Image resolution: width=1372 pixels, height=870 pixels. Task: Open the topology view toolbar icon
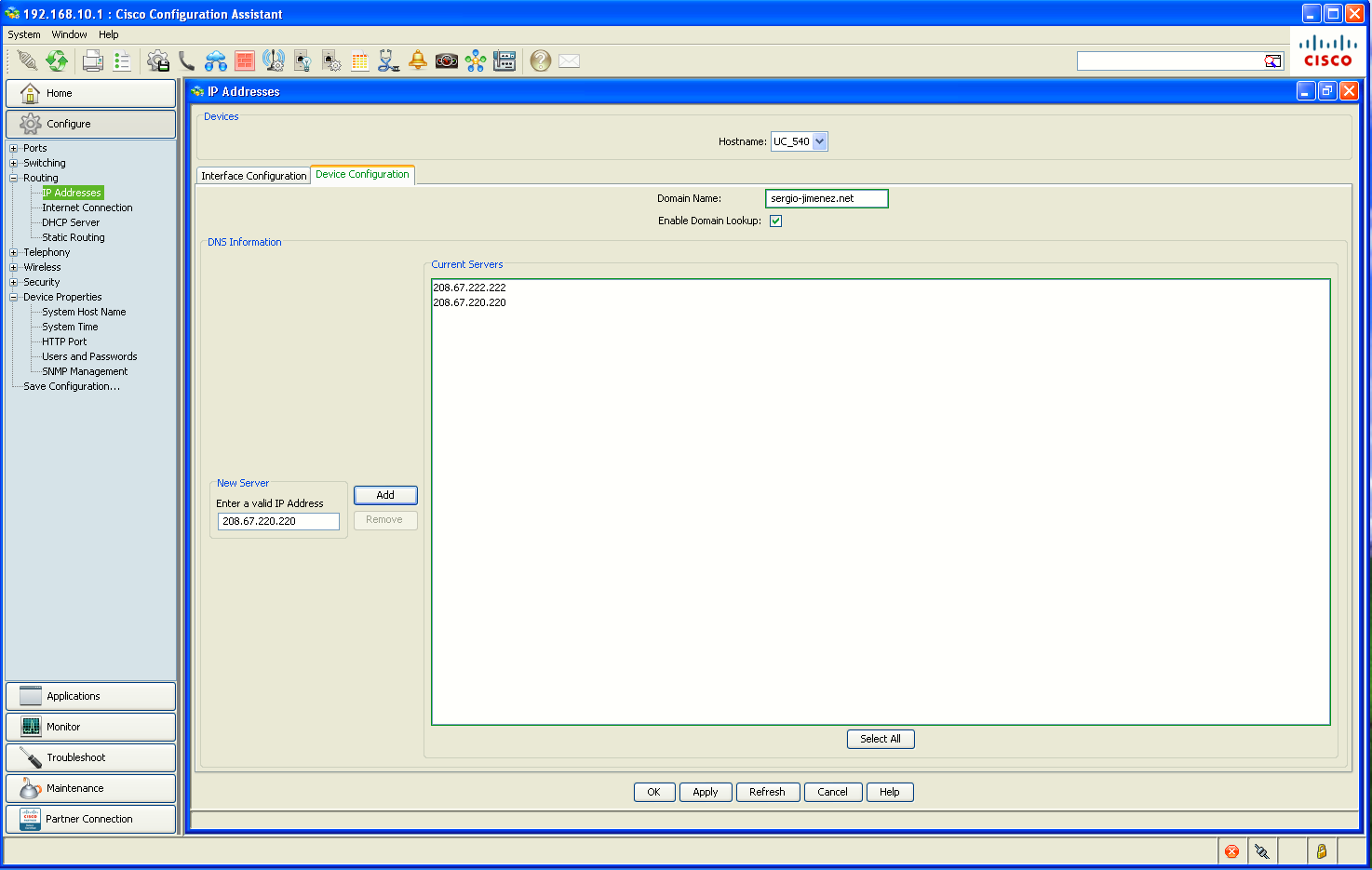point(476,60)
